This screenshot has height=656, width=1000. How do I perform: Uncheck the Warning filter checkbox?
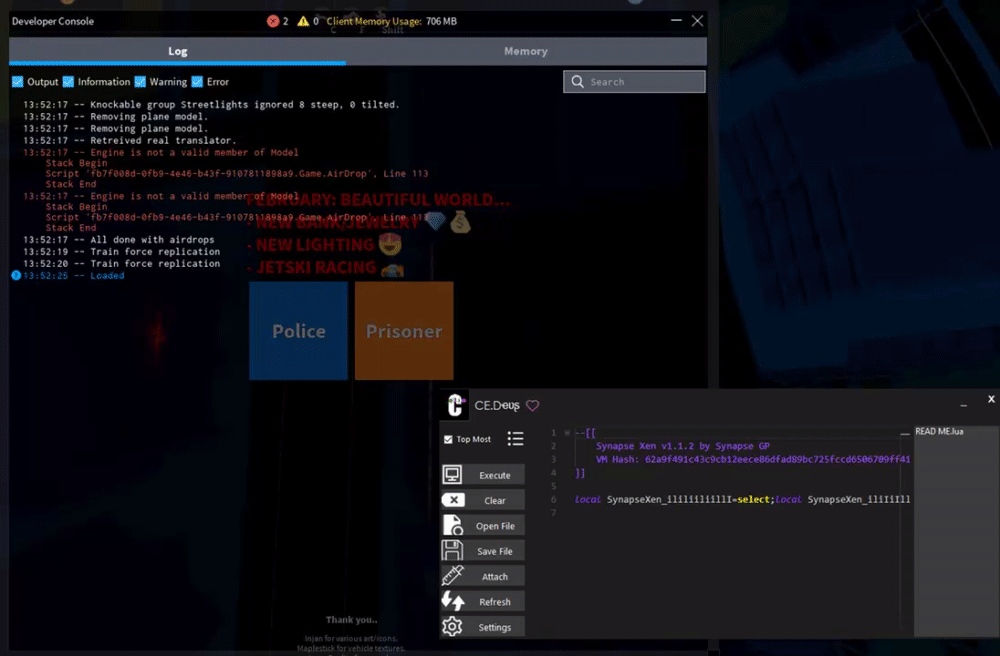tap(140, 82)
